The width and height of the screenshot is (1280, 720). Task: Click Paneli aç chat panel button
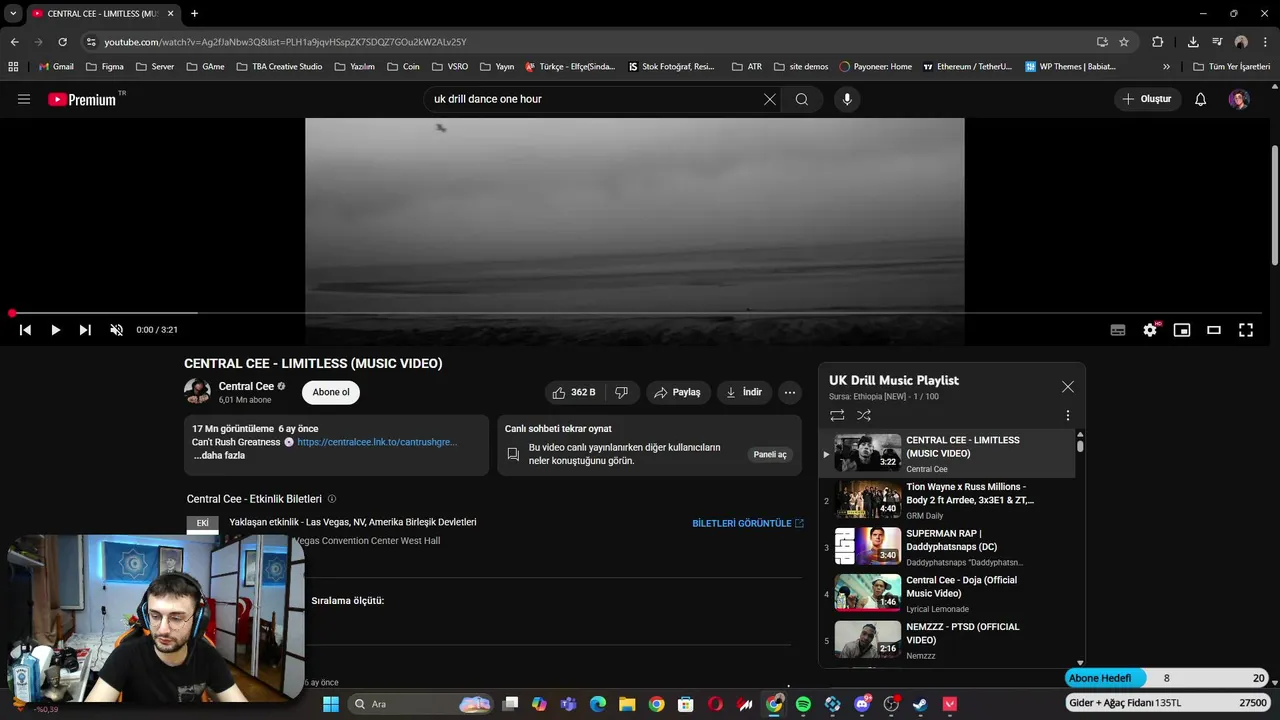[x=770, y=454]
